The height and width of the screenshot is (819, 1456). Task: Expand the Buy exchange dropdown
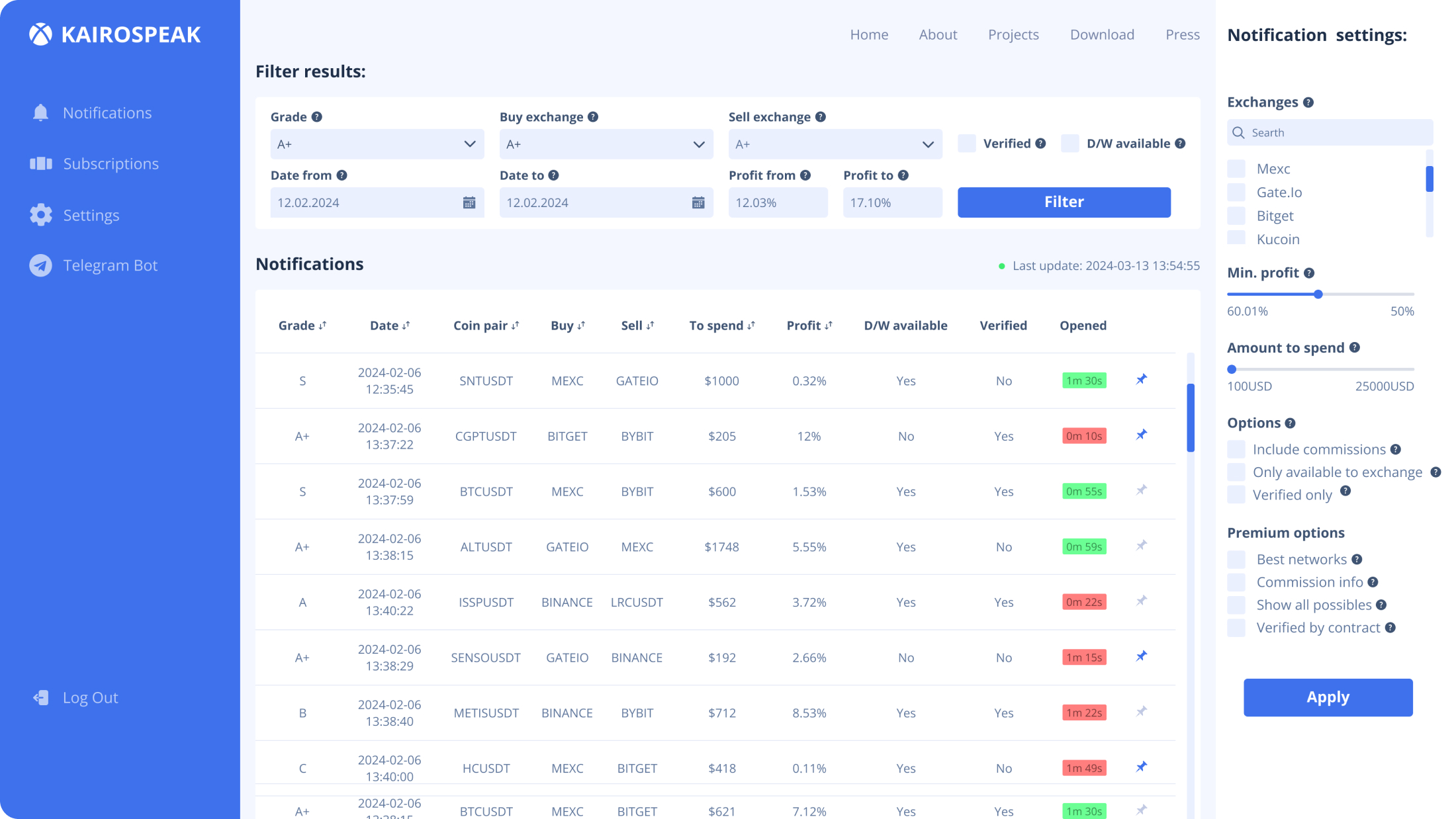pos(606,144)
